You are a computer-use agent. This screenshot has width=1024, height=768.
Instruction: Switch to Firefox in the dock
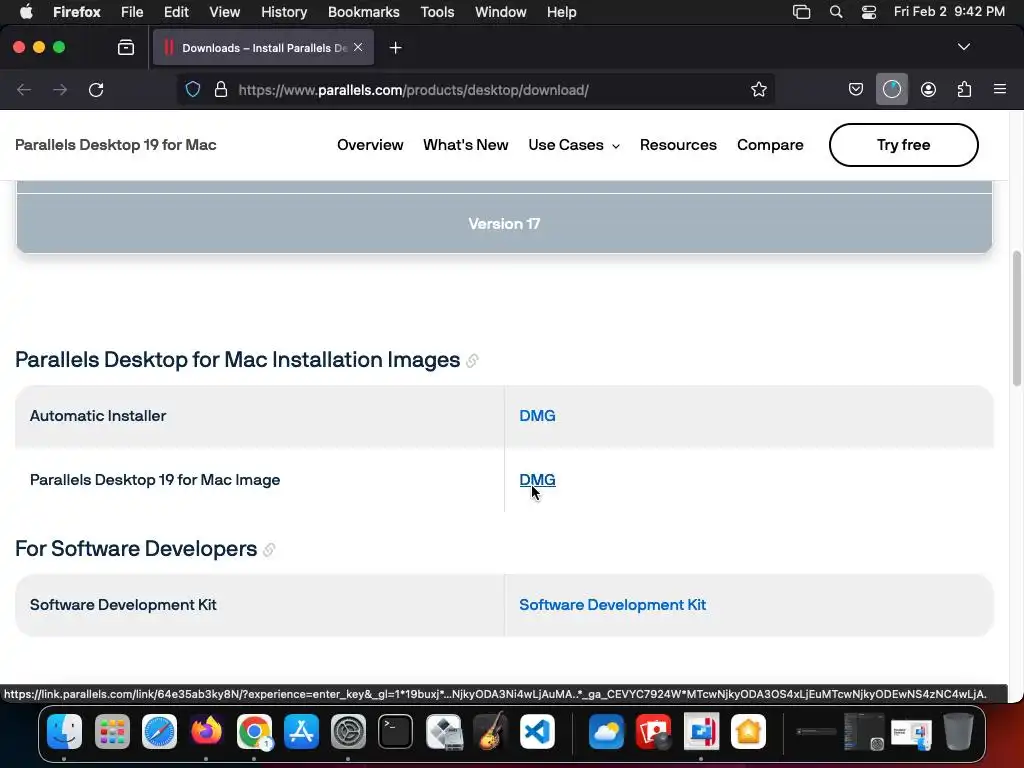pos(206,731)
